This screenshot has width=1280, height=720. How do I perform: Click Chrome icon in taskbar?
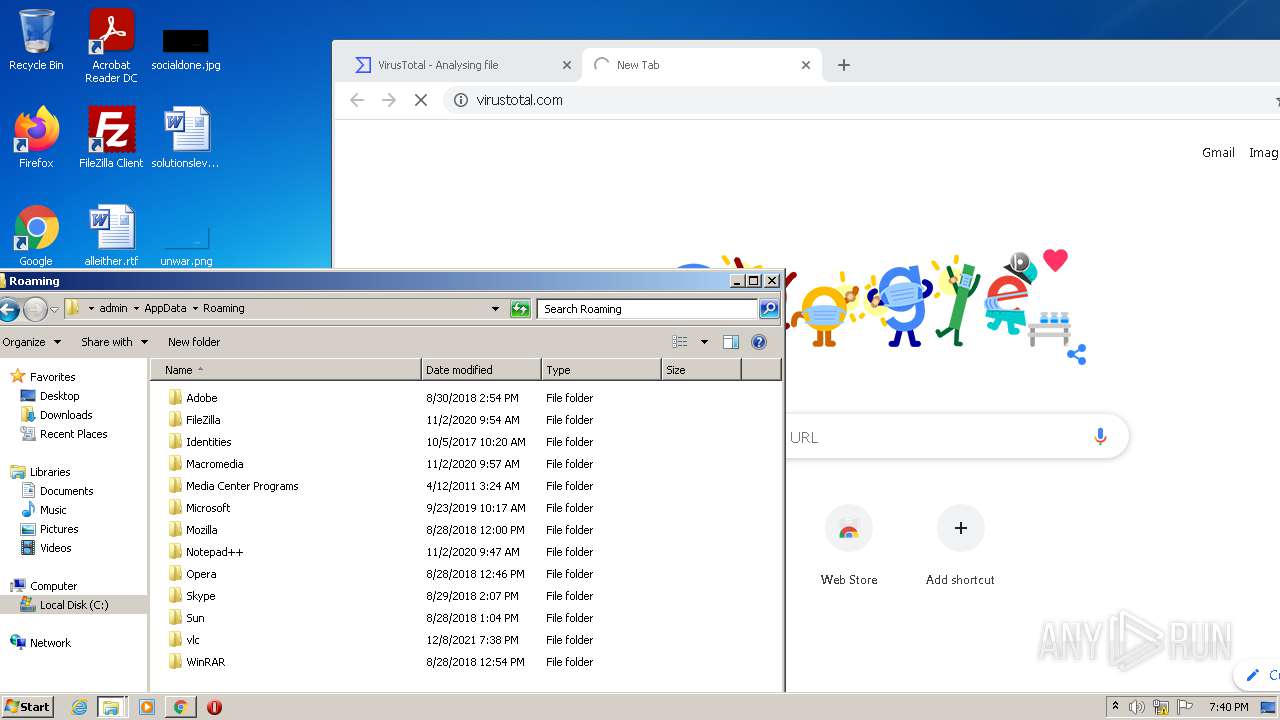(181, 707)
